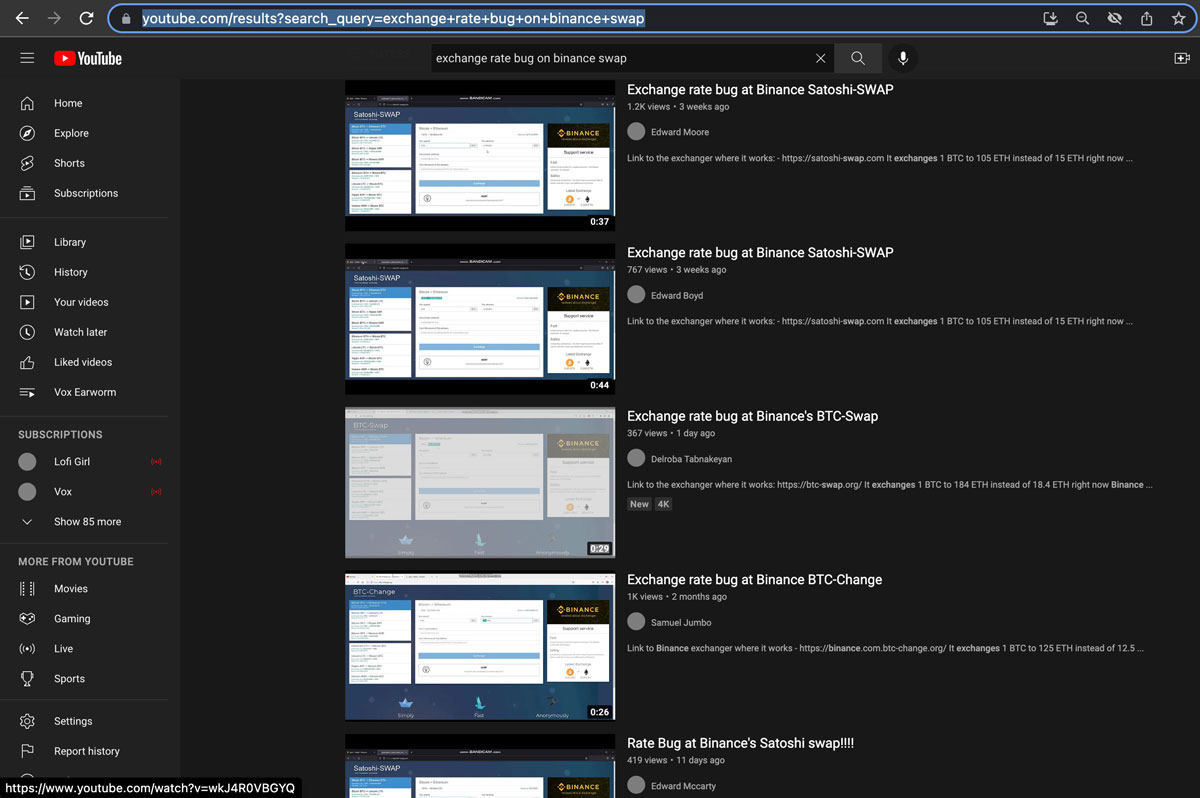Open title of video by Edward Moore
Screen dimensions: 1200x798
point(760,89)
